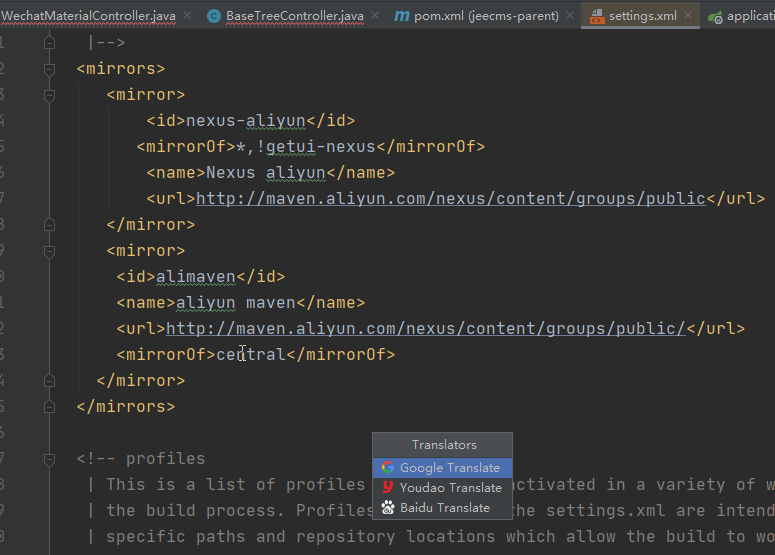Click the pom.xml Maven file icon
The image size is (775, 555).
(402, 16)
